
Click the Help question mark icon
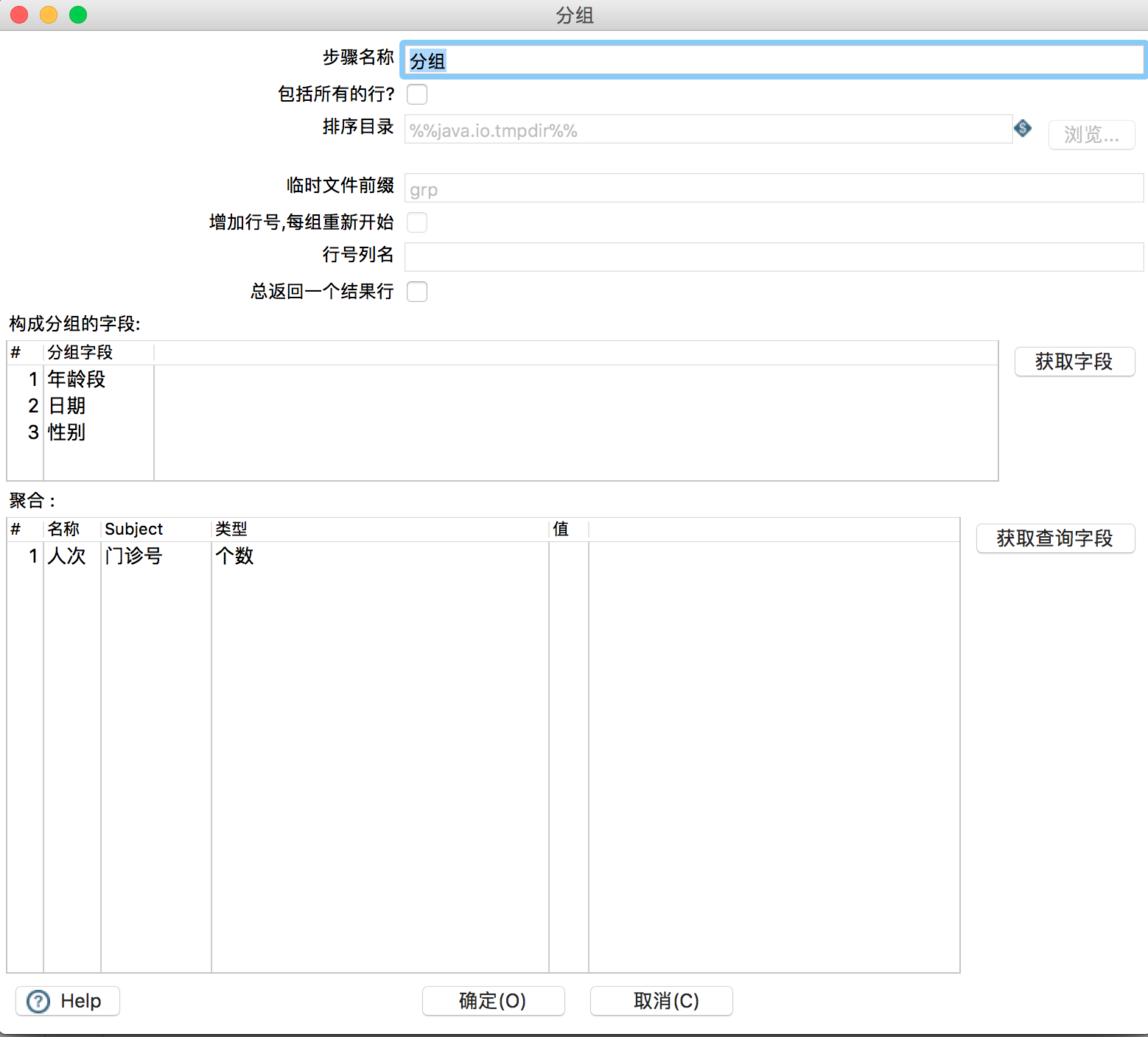point(38,1001)
